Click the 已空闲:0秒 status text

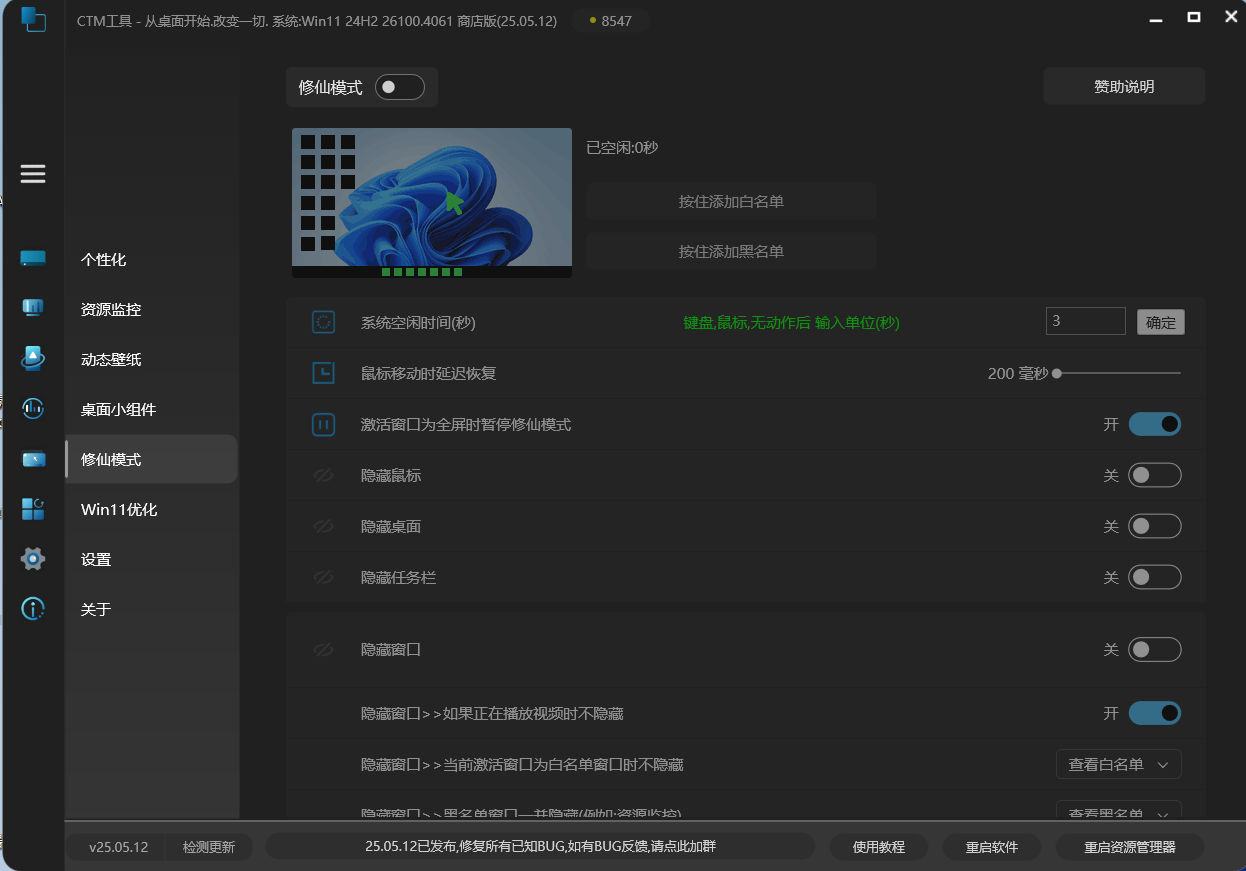coord(622,148)
